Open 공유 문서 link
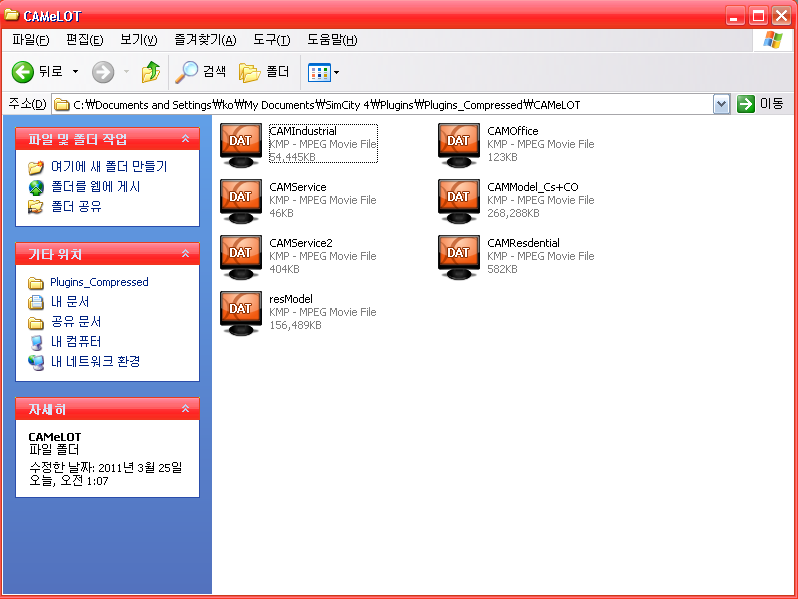This screenshot has width=798, height=599. (76, 322)
